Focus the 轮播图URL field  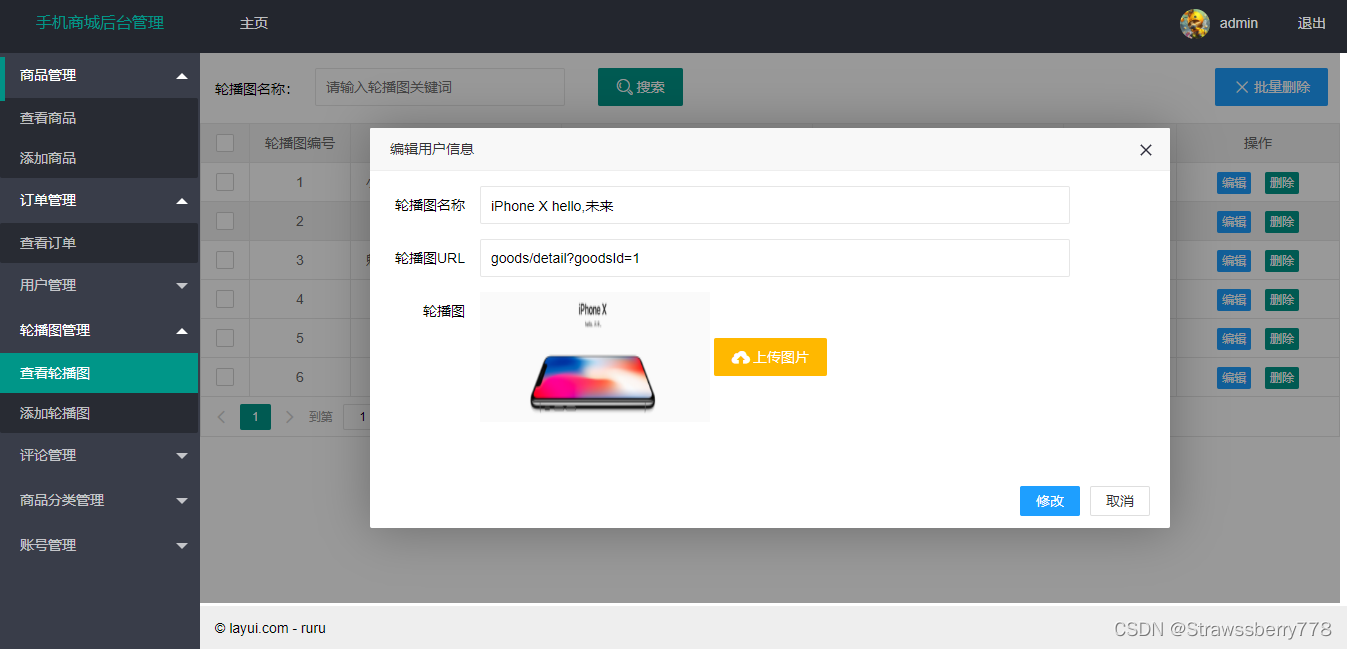[775, 258]
